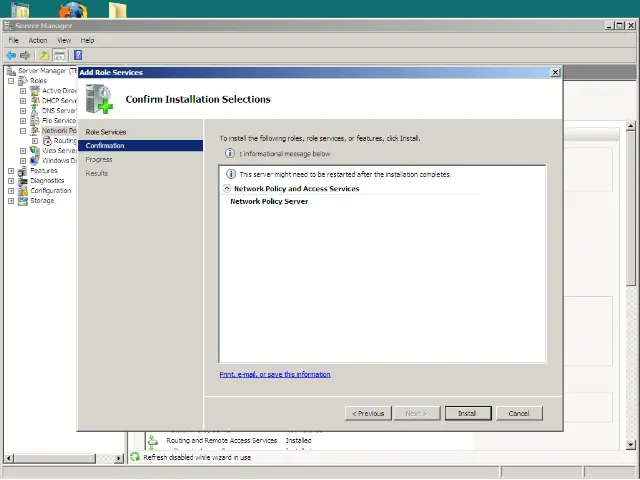Click the DNS Server role icon

(35, 111)
